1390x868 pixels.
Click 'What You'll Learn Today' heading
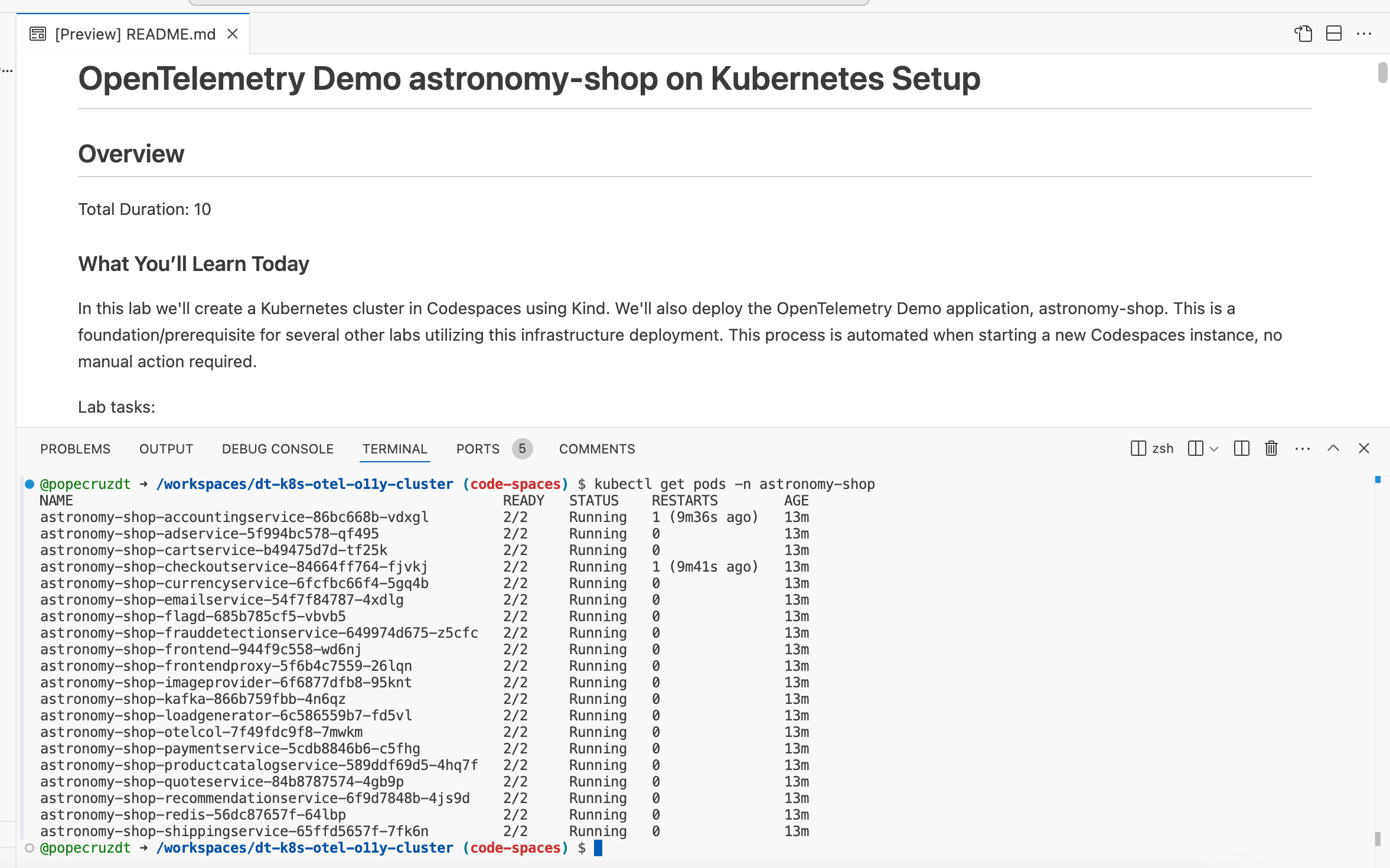(194, 264)
